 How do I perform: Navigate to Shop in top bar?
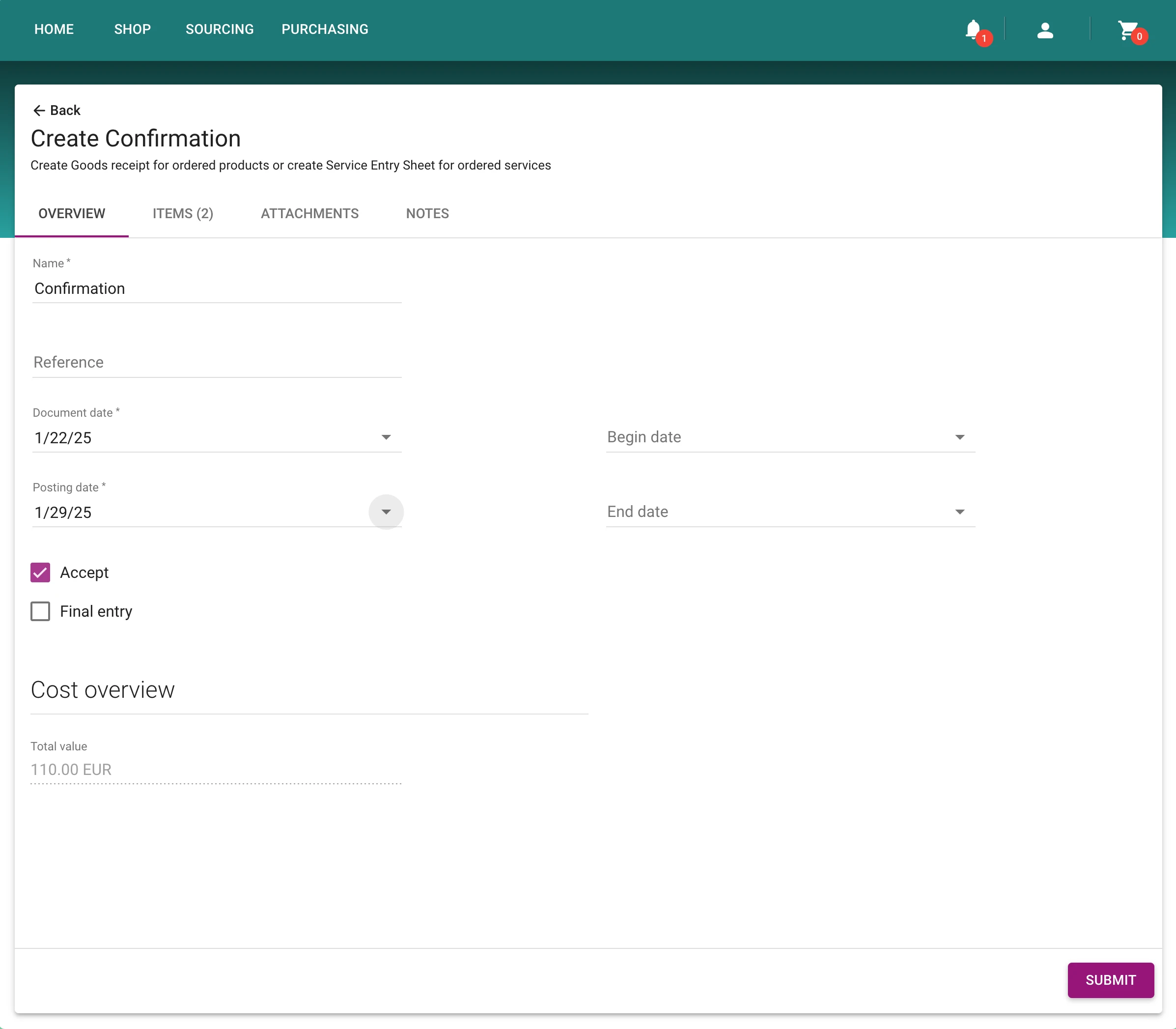[x=132, y=29]
